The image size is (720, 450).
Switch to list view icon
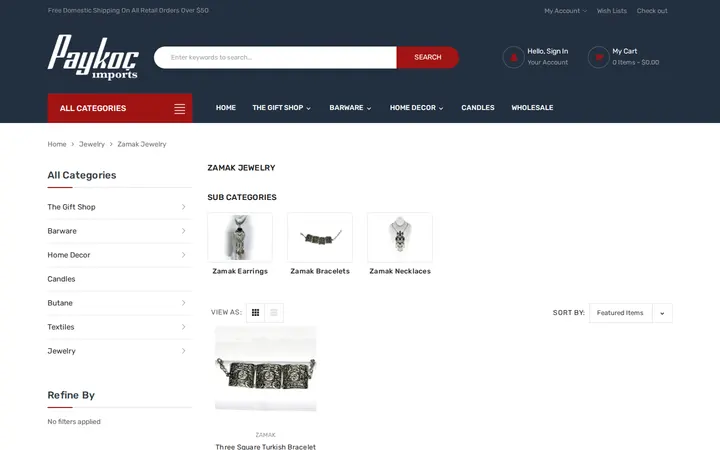(274, 313)
